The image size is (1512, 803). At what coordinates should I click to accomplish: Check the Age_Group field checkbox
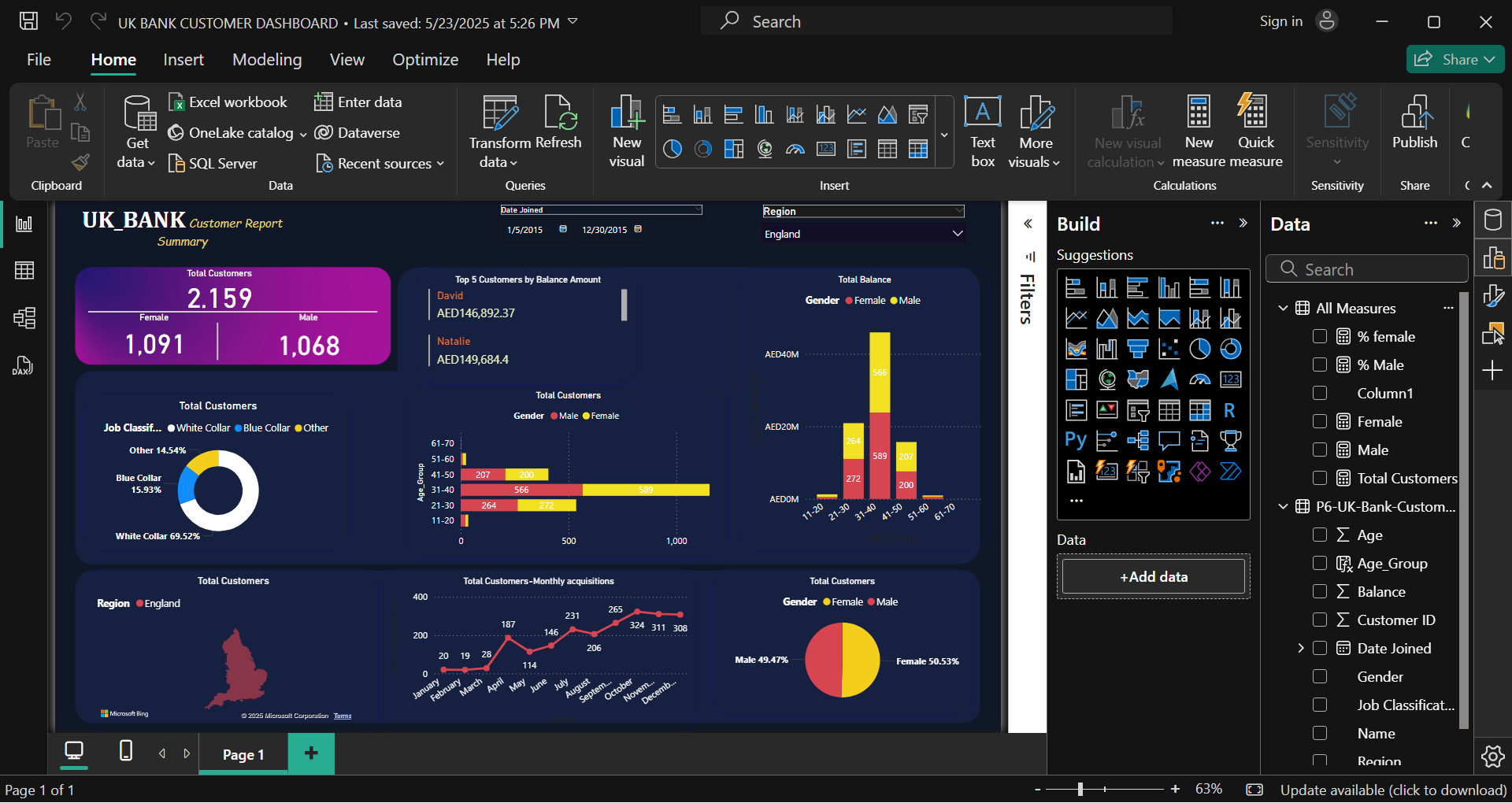1320,563
